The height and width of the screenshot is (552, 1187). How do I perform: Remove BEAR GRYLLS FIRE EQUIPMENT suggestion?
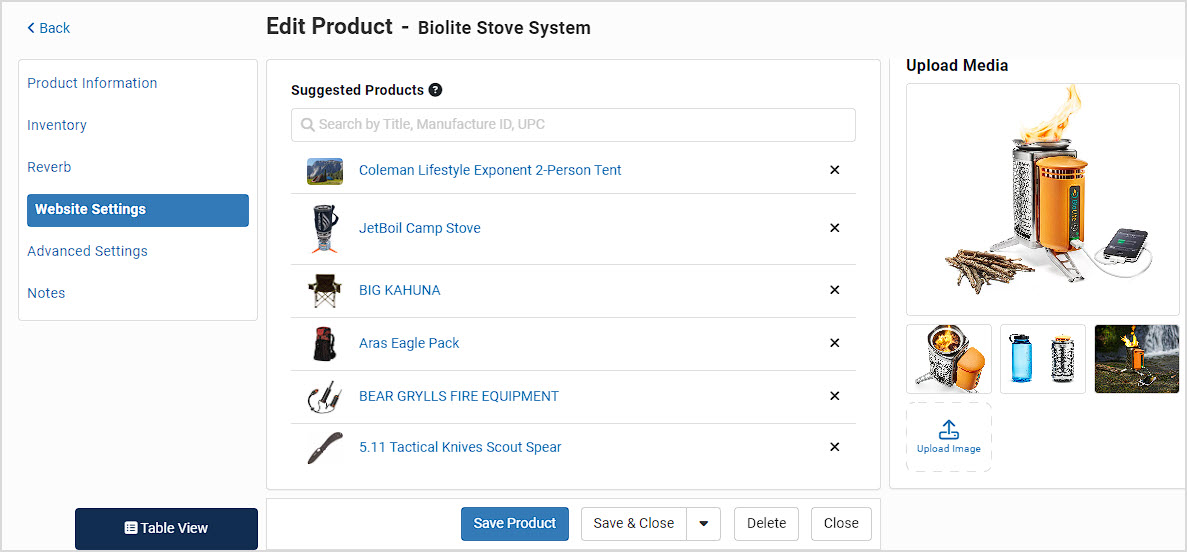coord(835,396)
